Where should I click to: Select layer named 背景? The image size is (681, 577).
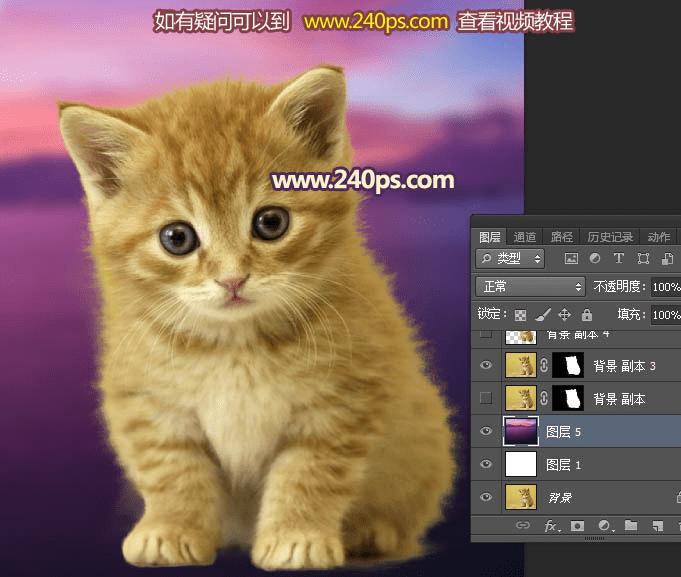click(559, 498)
